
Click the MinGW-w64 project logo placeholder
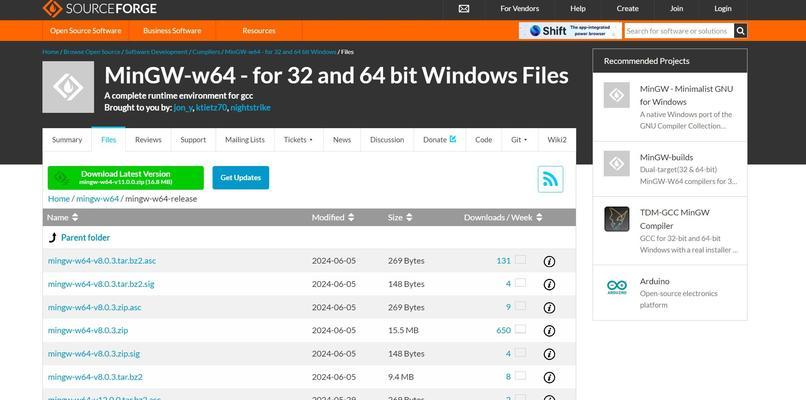coord(68,87)
